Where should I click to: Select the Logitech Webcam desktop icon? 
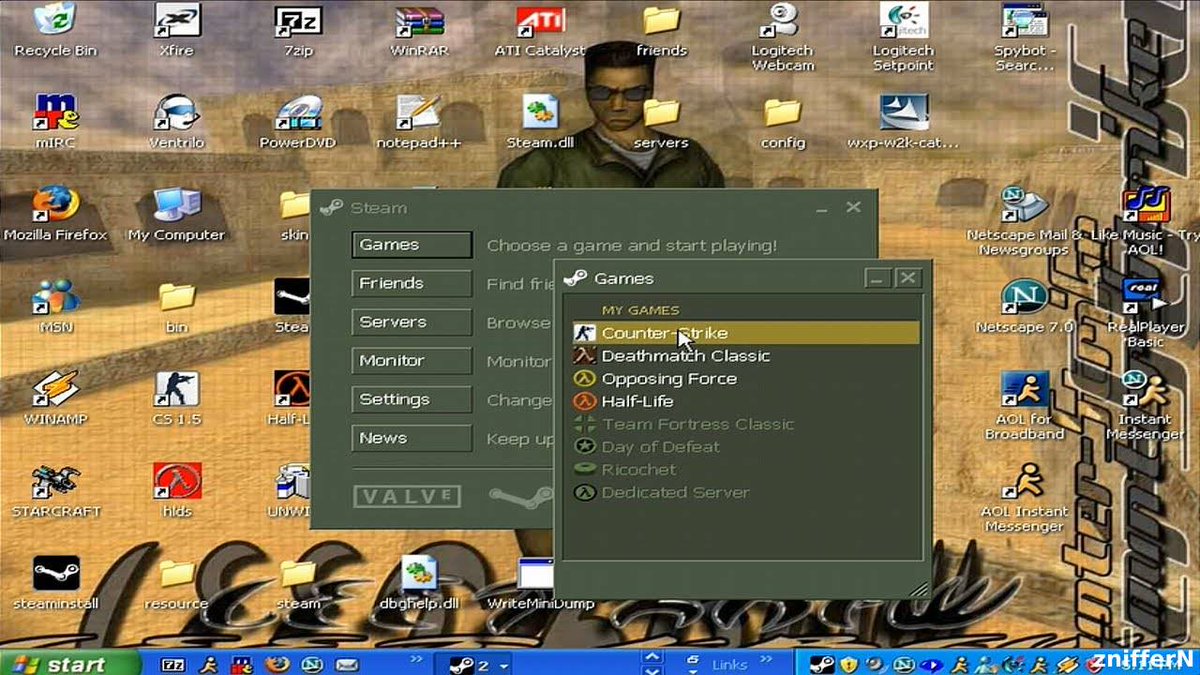[x=783, y=37]
